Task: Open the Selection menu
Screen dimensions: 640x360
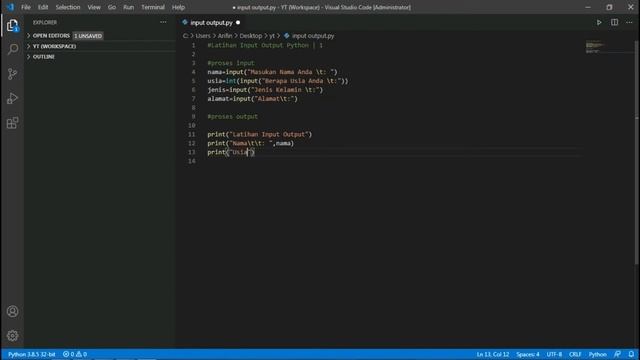Action: click(68, 7)
